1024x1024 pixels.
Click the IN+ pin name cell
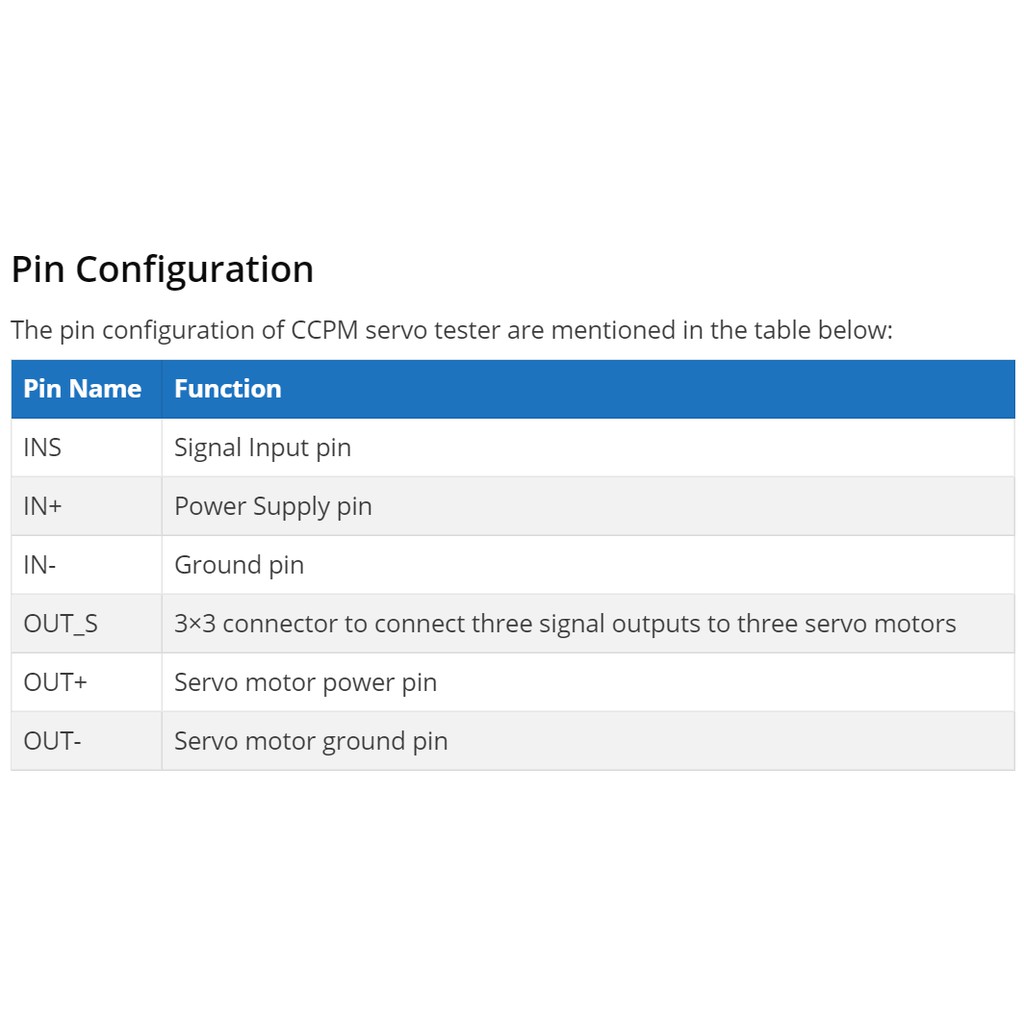tap(86, 506)
